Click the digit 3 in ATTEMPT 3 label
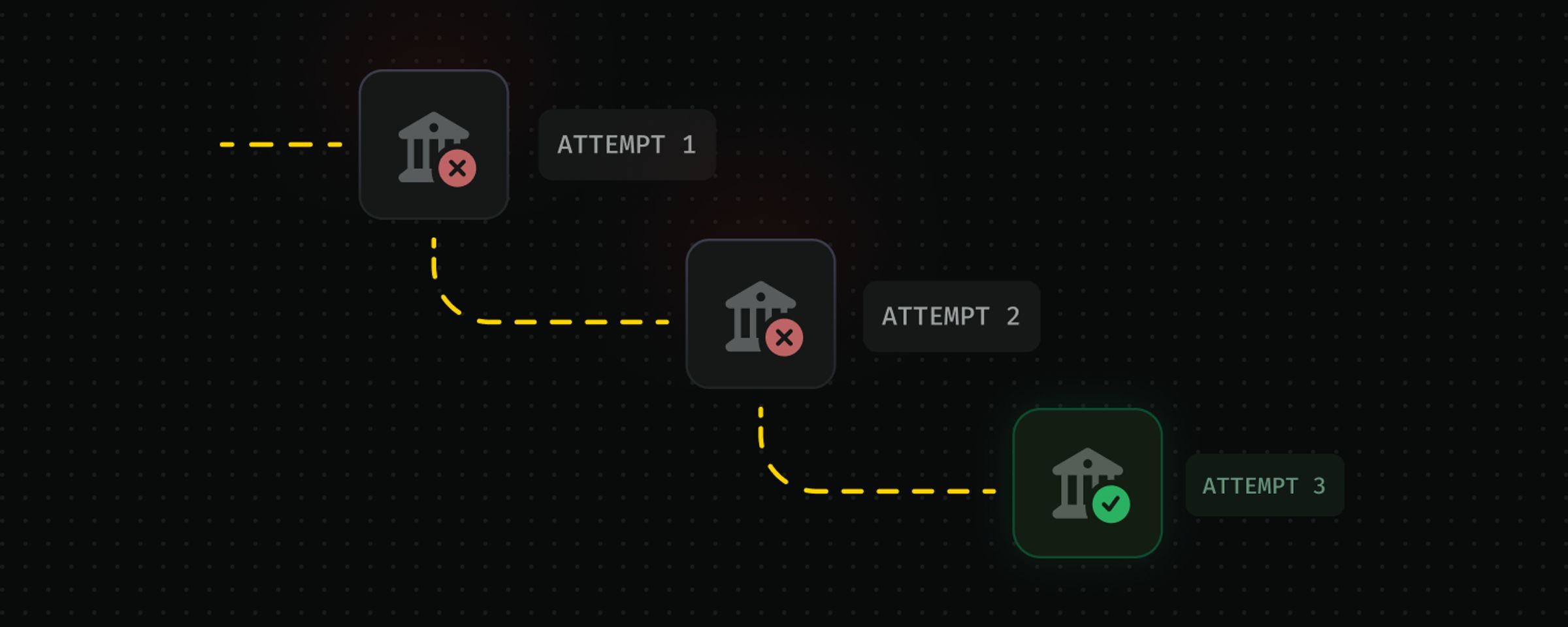 point(1319,485)
